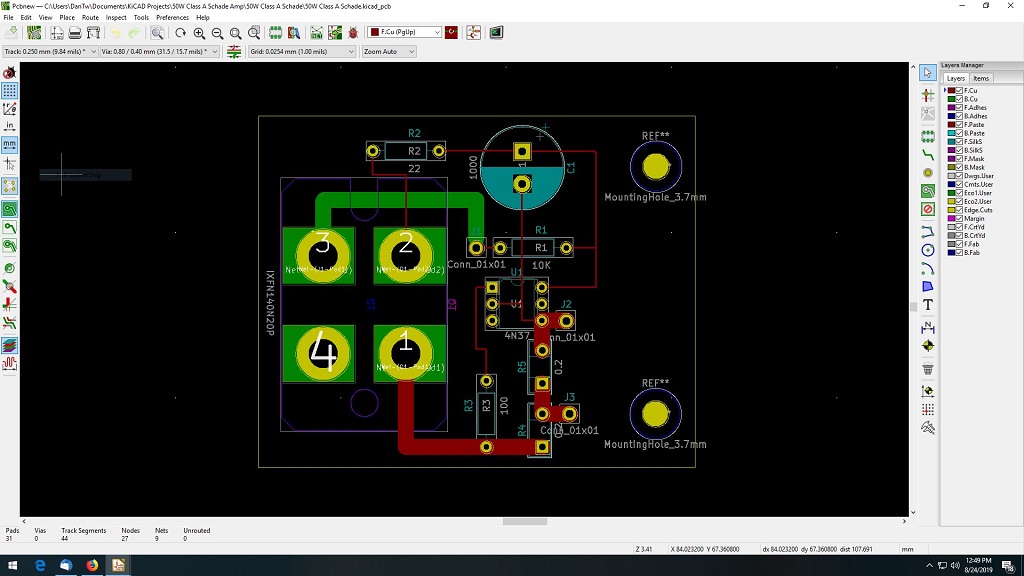Open the Via size dropdown

click(x=159, y=51)
